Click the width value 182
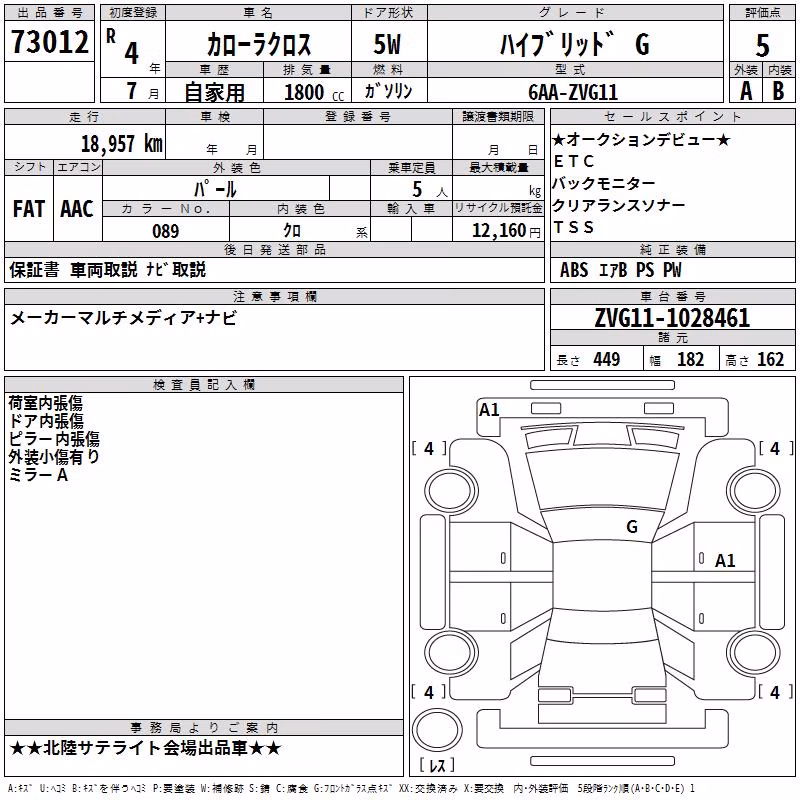This screenshot has width=800, height=800. [690, 360]
